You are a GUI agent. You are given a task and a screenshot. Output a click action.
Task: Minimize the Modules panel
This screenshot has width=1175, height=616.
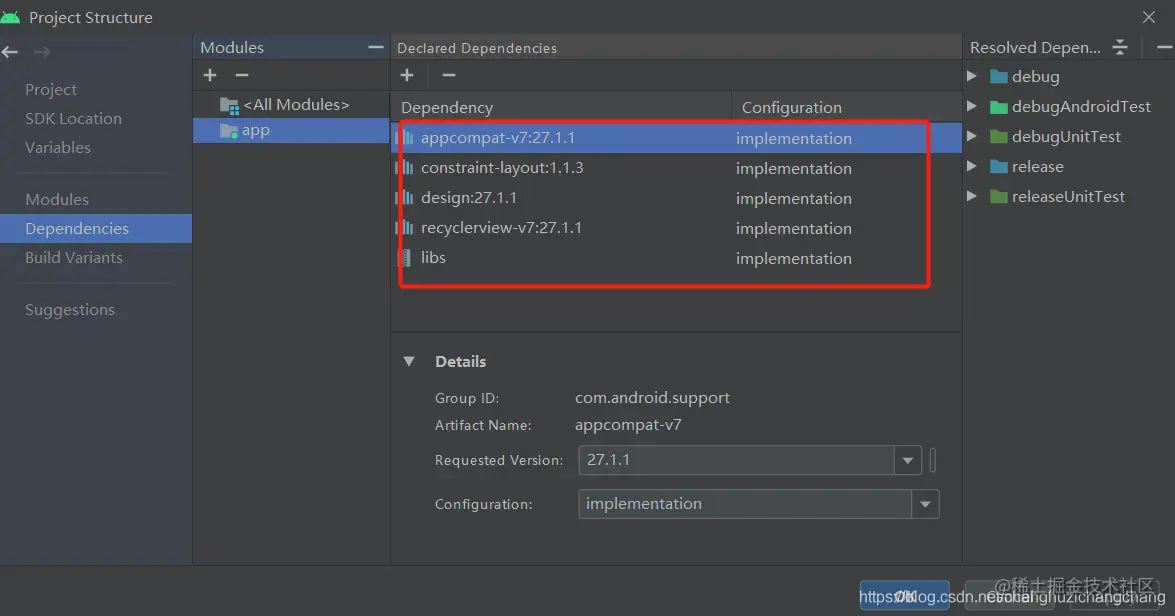pyautogui.click(x=375, y=47)
